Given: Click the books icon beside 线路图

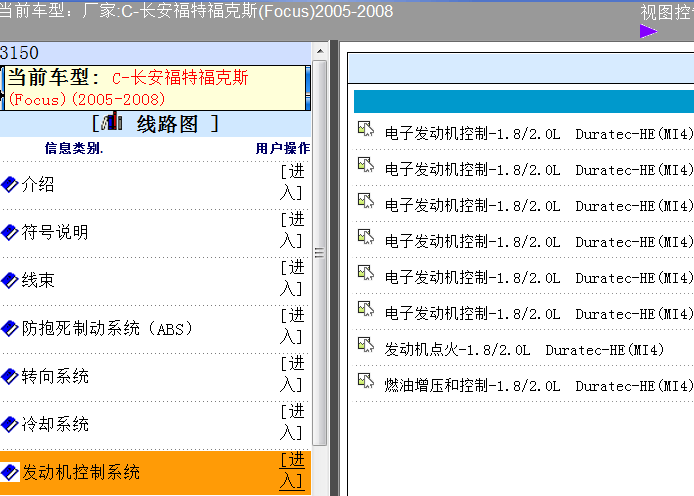Looking at the screenshot, I should 112,121.
